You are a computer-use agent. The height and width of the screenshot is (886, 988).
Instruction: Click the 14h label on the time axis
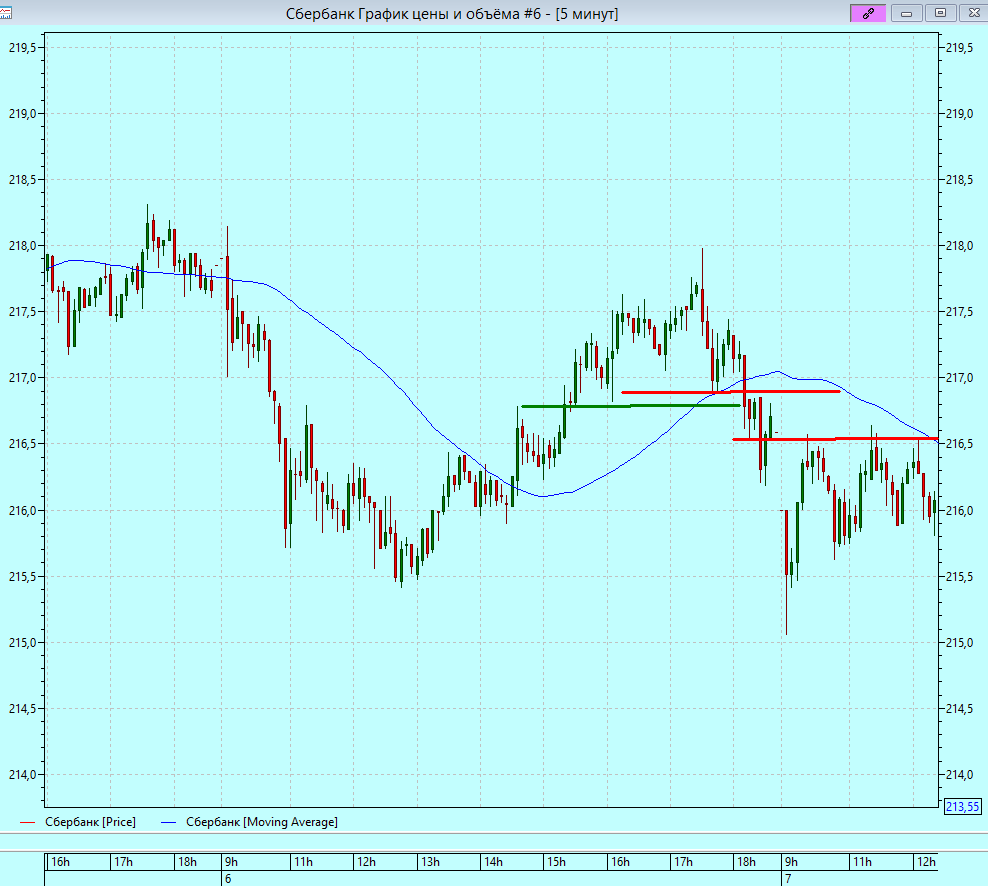tap(493, 861)
